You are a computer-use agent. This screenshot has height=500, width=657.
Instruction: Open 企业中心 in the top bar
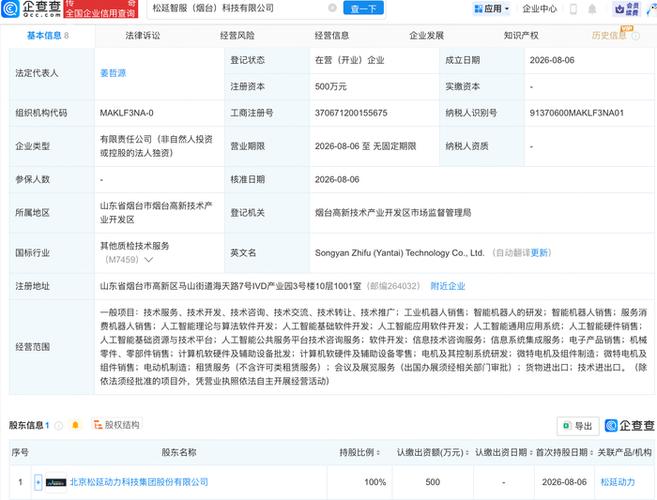tap(540, 8)
